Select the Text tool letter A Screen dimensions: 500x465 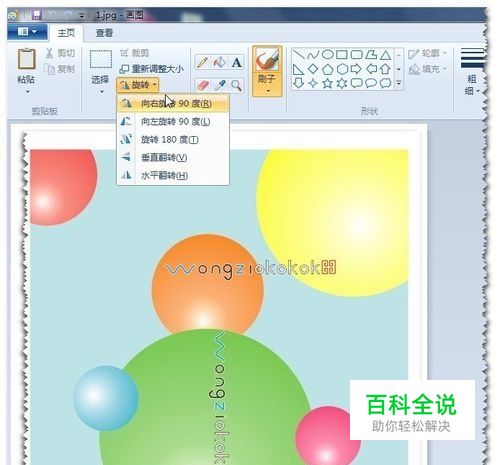point(237,62)
